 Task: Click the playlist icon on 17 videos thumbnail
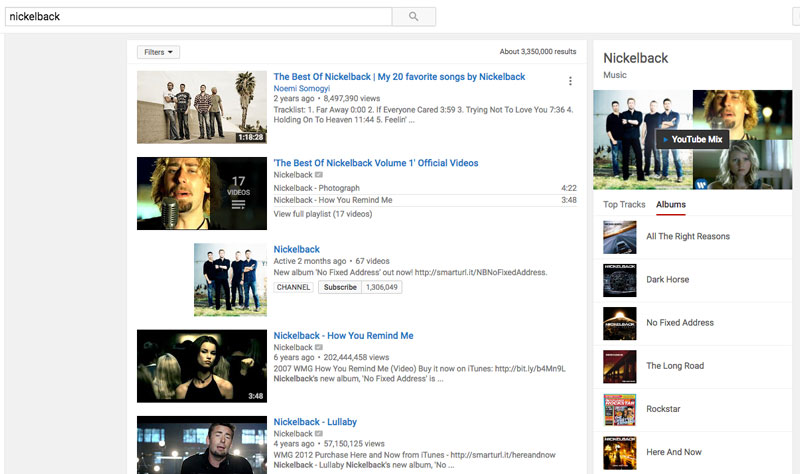[238, 205]
